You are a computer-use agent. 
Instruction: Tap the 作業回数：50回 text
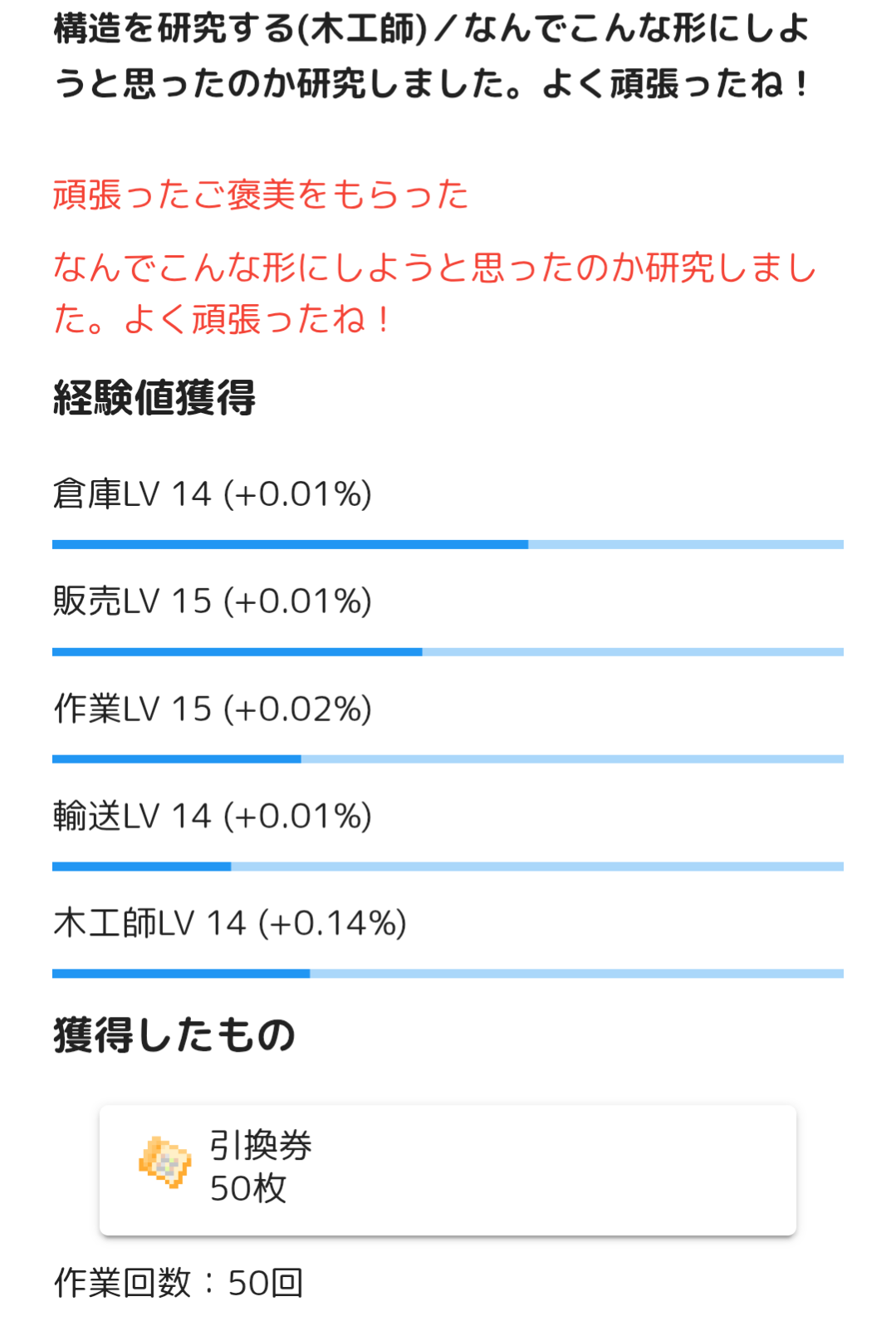pyautogui.click(x=179, y=1283)
